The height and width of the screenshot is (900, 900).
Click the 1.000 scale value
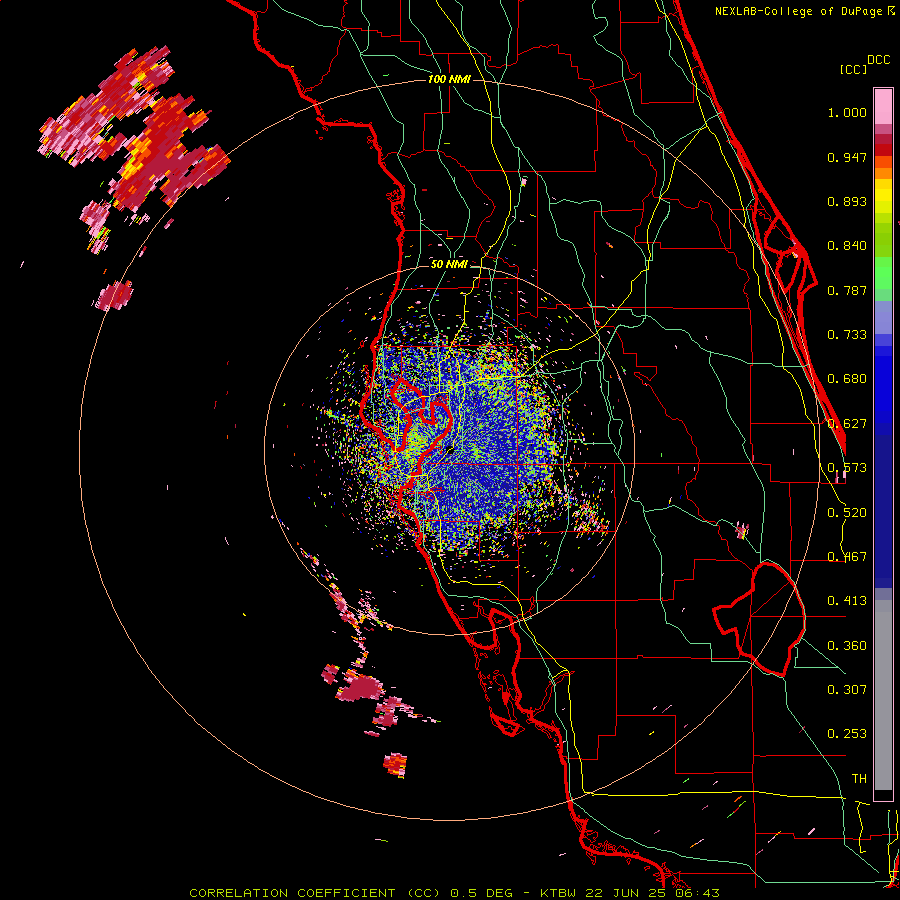tap(847, 112)
